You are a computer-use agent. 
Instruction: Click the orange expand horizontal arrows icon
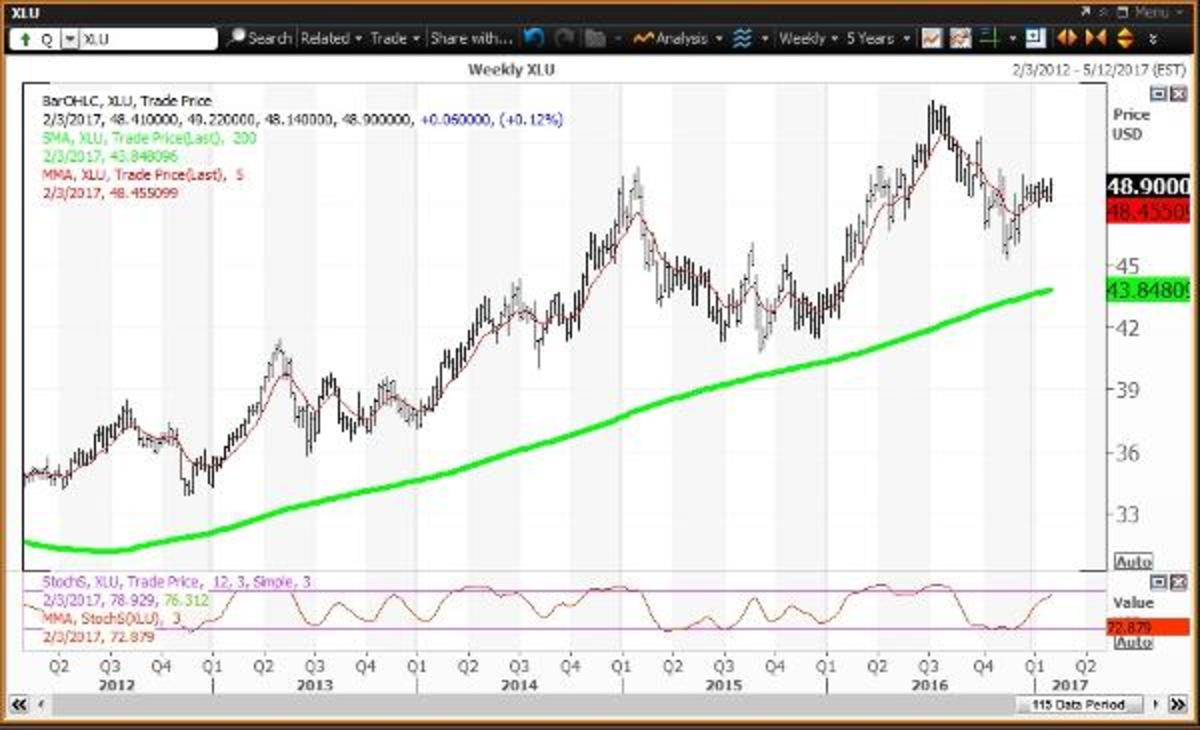1066,39
